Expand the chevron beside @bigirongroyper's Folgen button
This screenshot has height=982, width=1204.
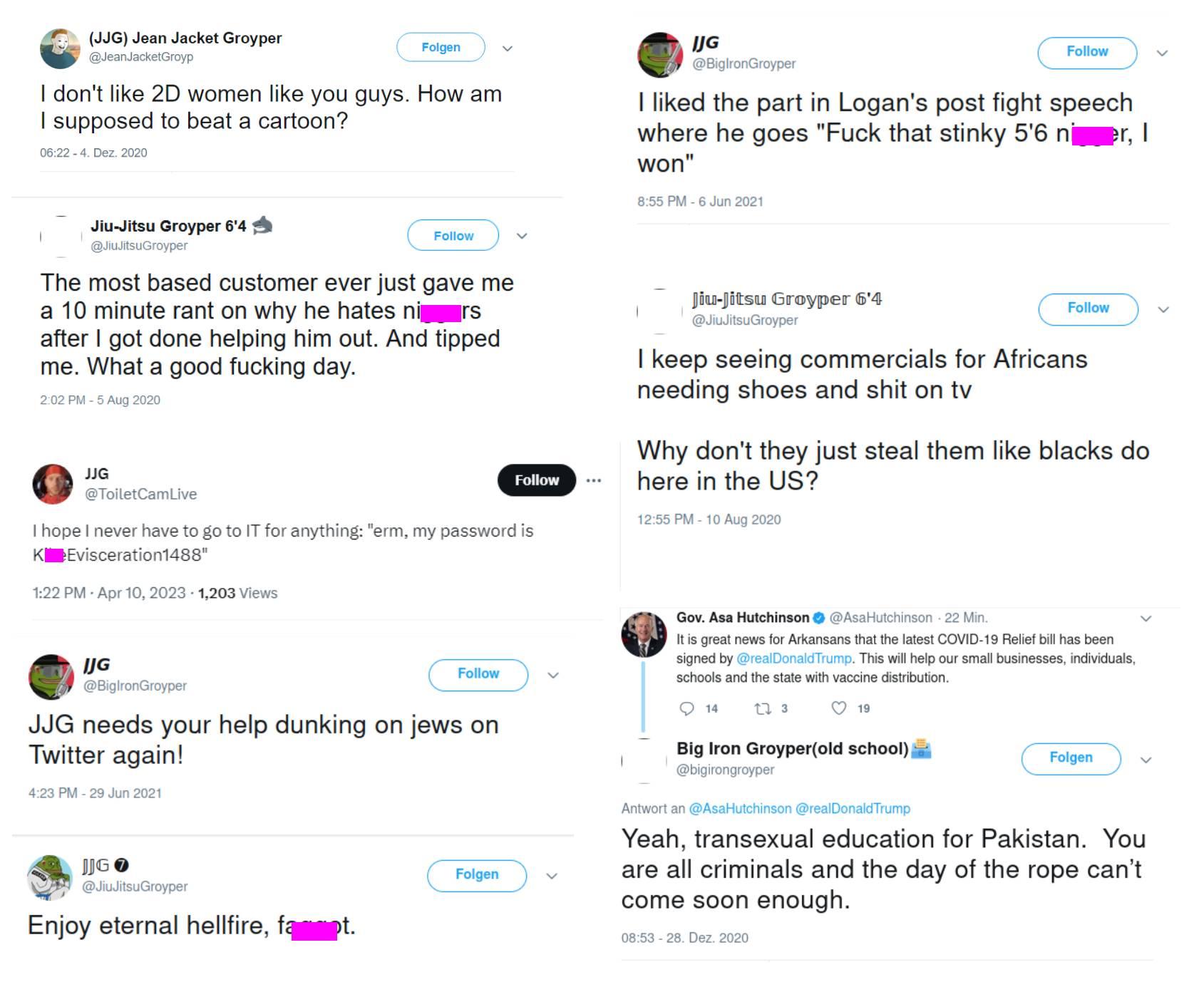(1146, 760)
